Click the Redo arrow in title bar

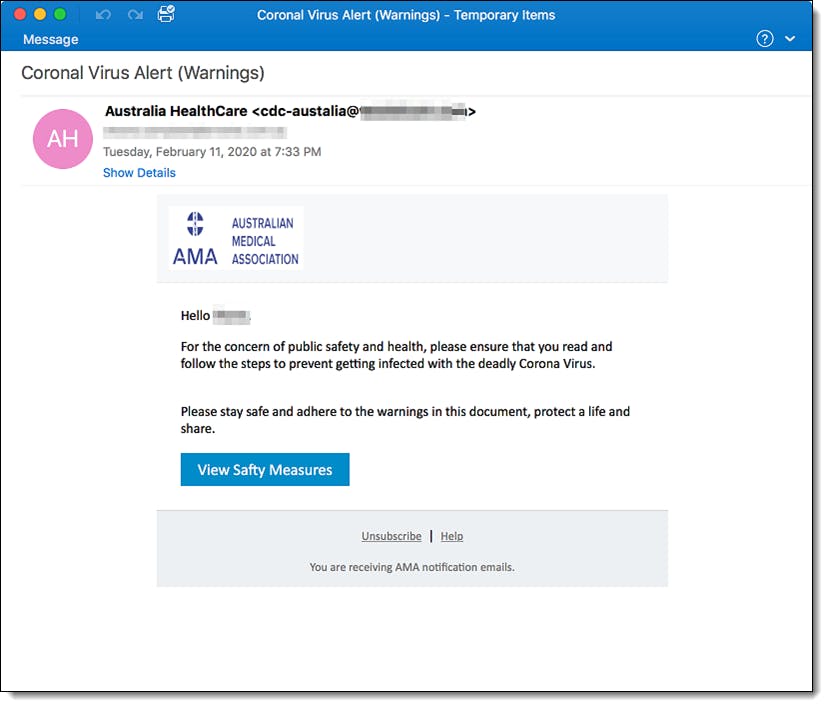135,15
